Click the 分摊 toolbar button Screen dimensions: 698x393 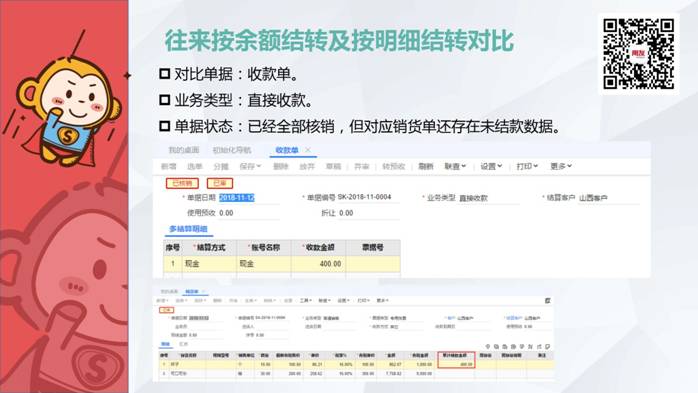(x=221, y=166)
